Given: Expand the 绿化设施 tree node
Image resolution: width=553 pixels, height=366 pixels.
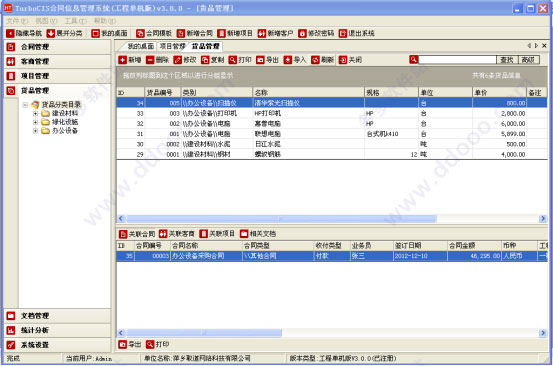Looking at the screenshot, I should [x=35, y=122].
